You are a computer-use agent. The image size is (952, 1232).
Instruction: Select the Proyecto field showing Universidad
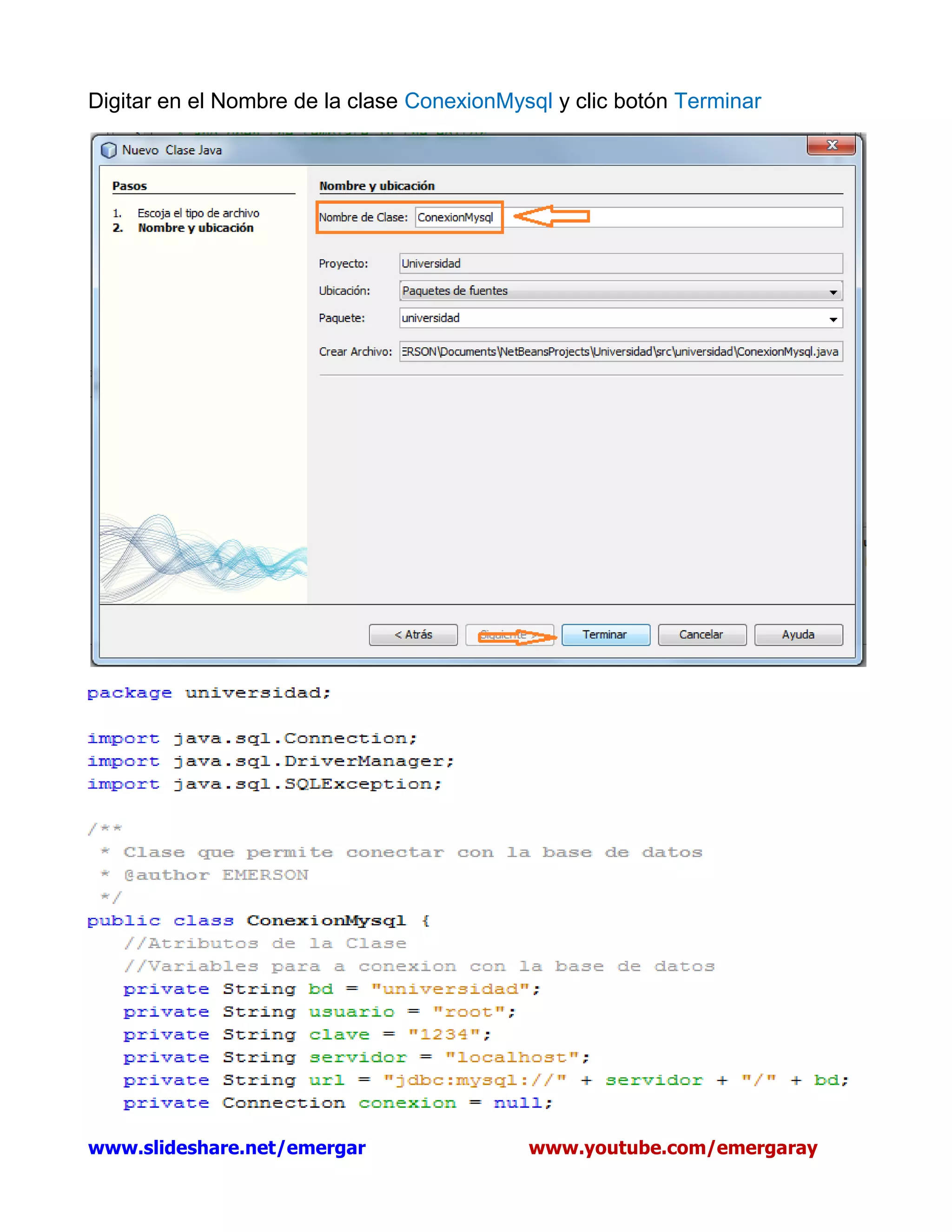click(621, 264)
